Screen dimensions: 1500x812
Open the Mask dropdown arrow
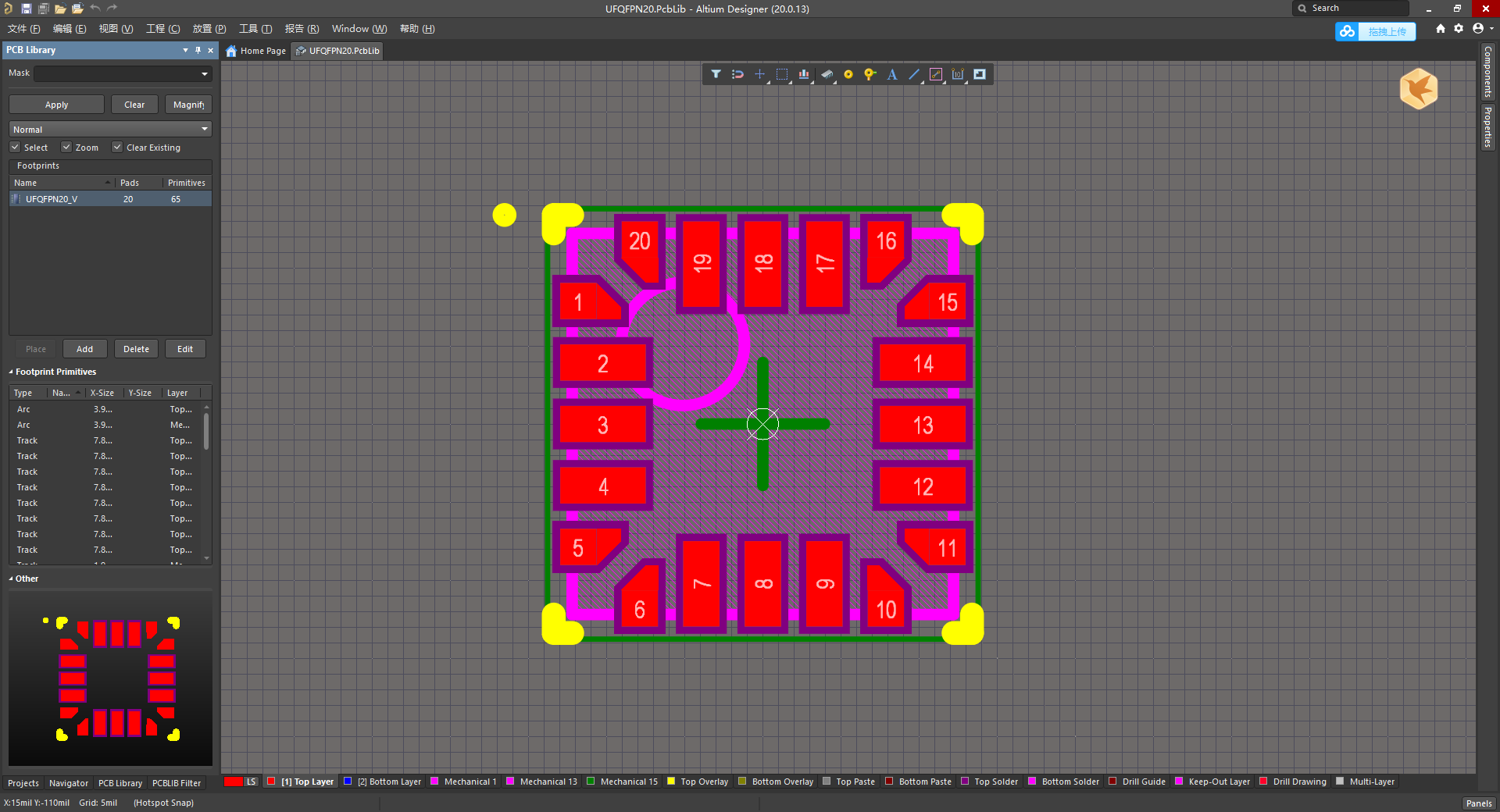(x=205, y=74)
